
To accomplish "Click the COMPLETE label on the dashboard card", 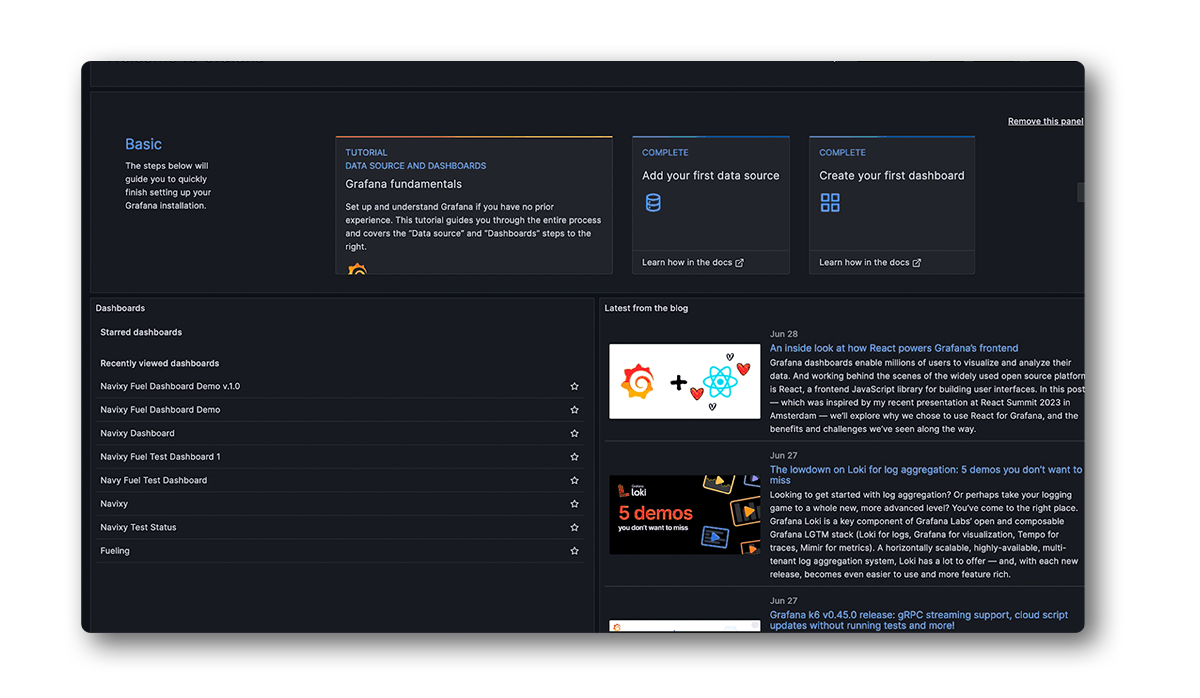I will click(842, 153).
